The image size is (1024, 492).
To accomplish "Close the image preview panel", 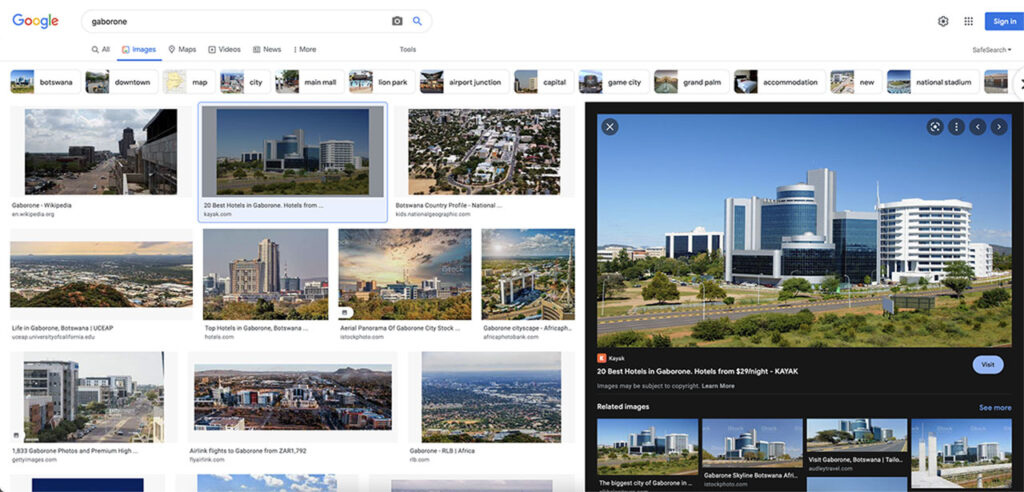I will click(610, 127).
